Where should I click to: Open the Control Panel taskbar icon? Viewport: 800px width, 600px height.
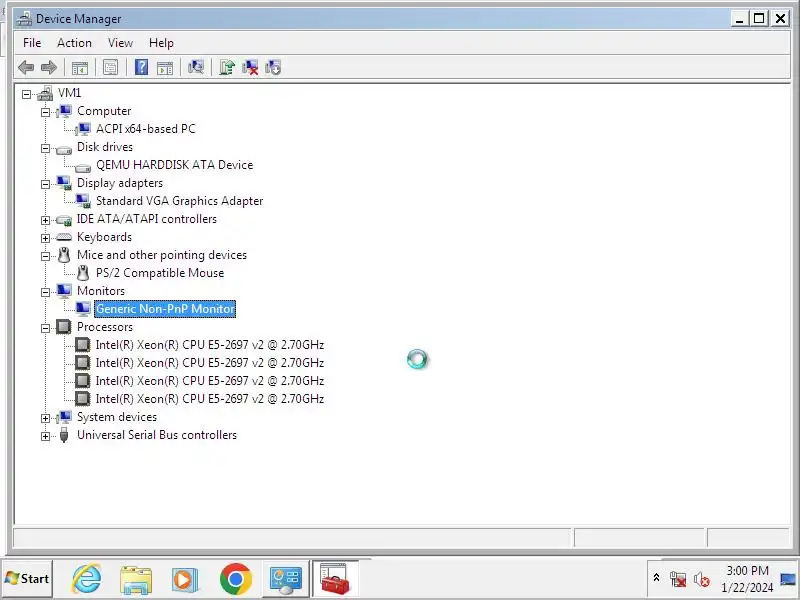(x=286, y=579)
